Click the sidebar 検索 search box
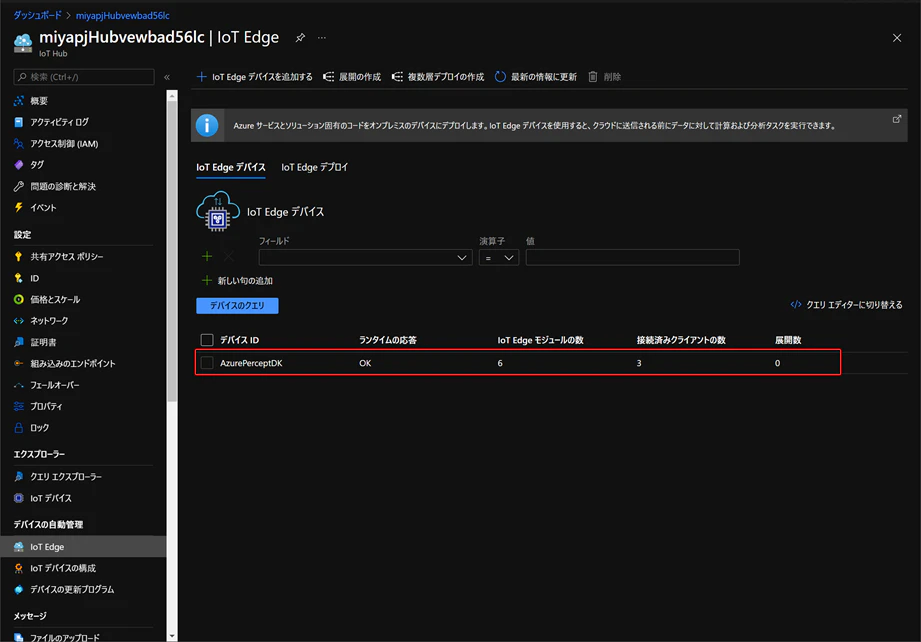The height and width of the screenshot is (642, 921). pos(84,77)
